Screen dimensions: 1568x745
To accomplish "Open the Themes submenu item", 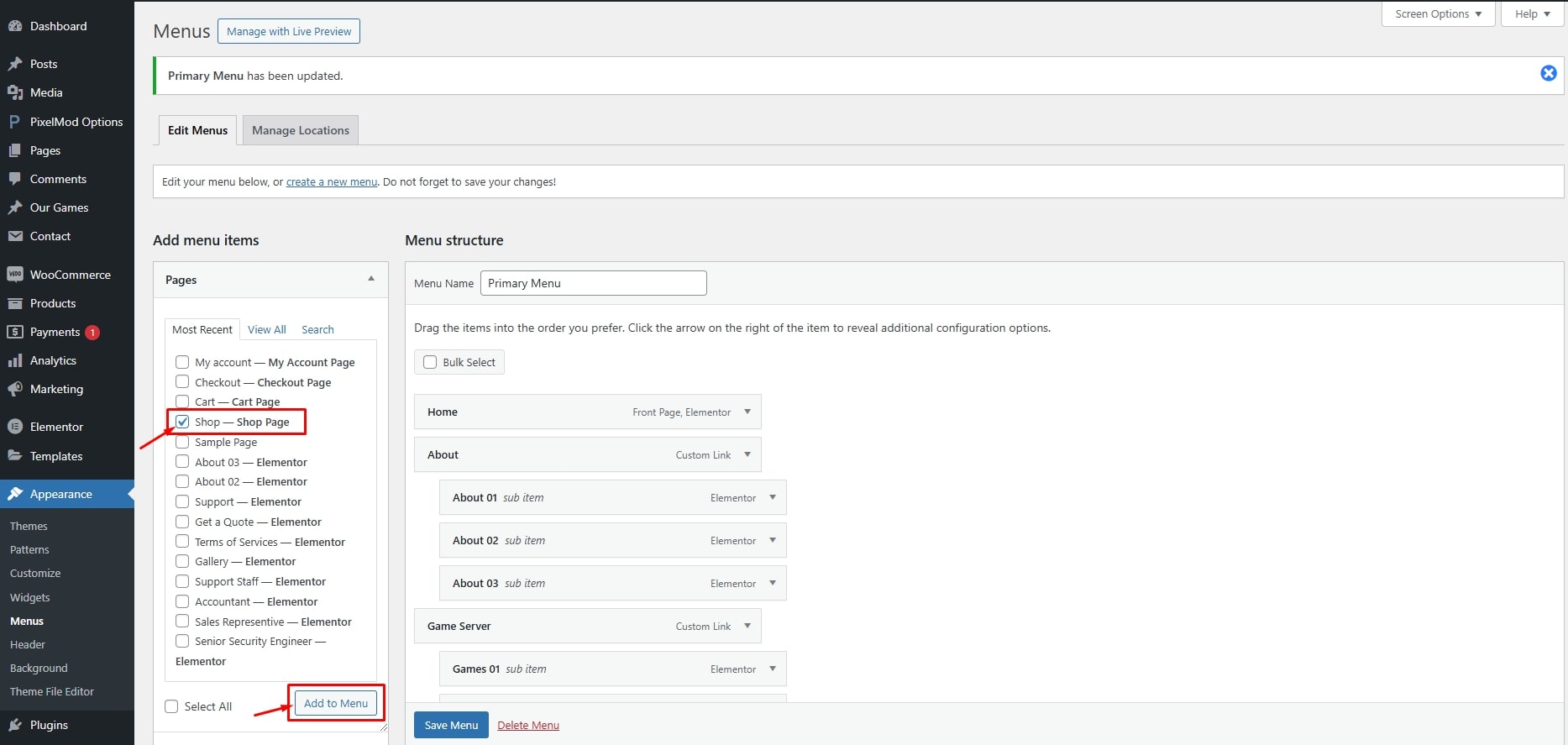I will [x=29, y=526].
